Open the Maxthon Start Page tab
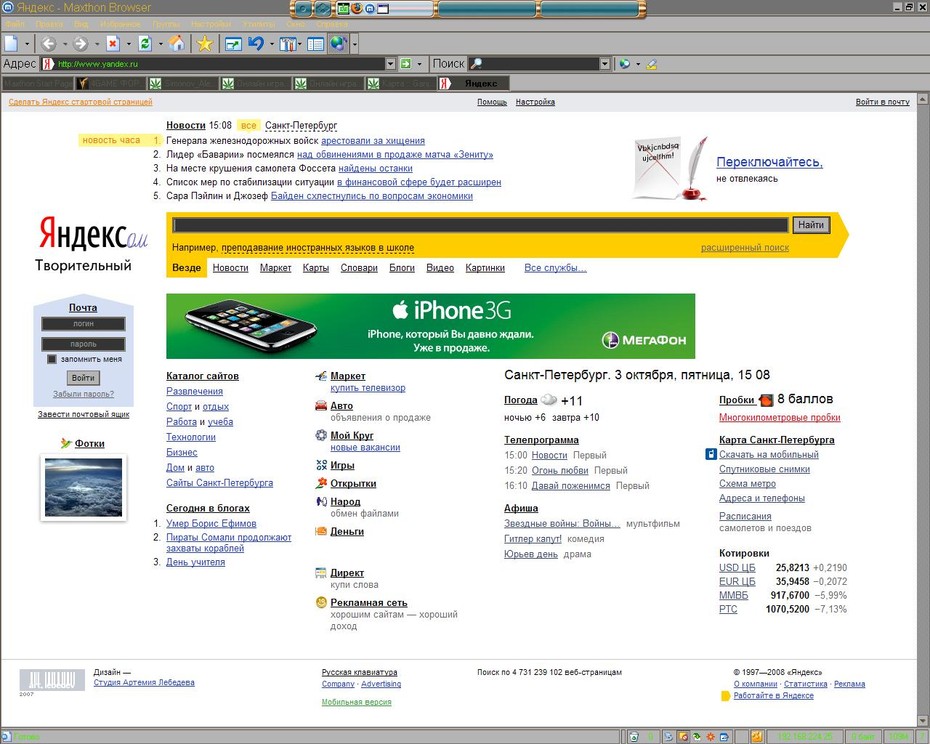This screenshot has width=930, height=744. (37, 84)
